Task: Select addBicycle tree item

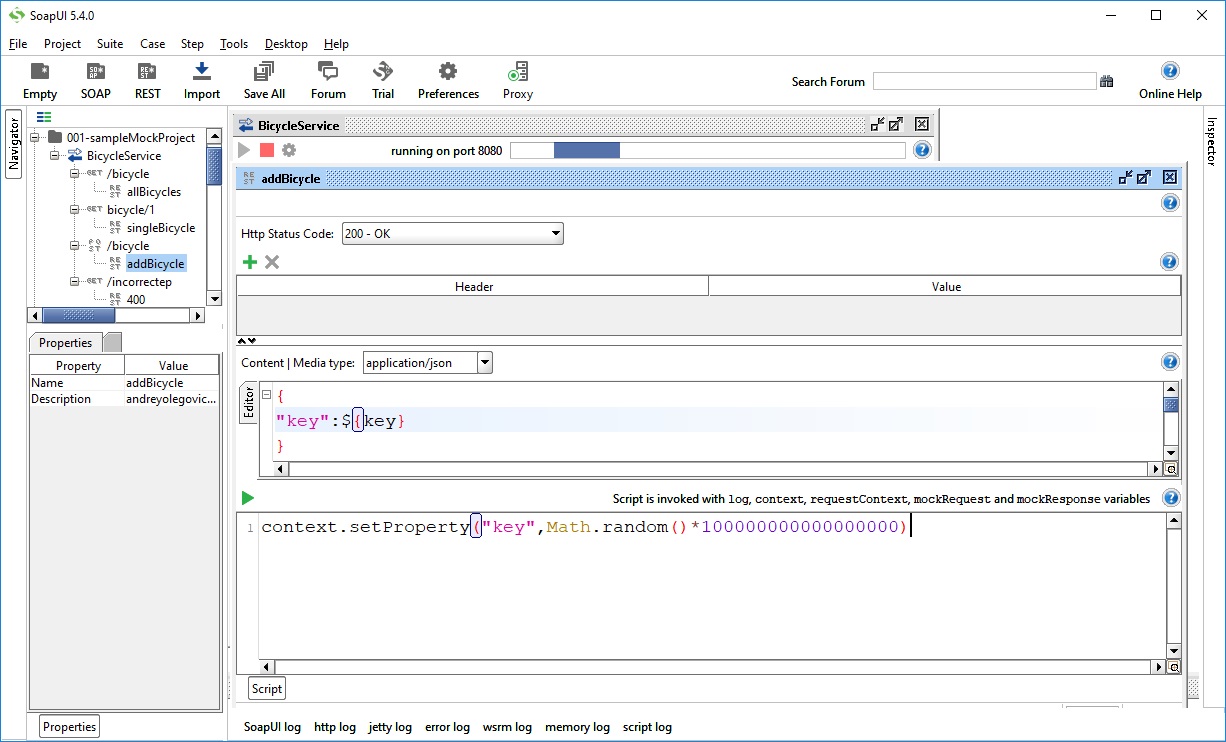Action: [x=155, y=263]
